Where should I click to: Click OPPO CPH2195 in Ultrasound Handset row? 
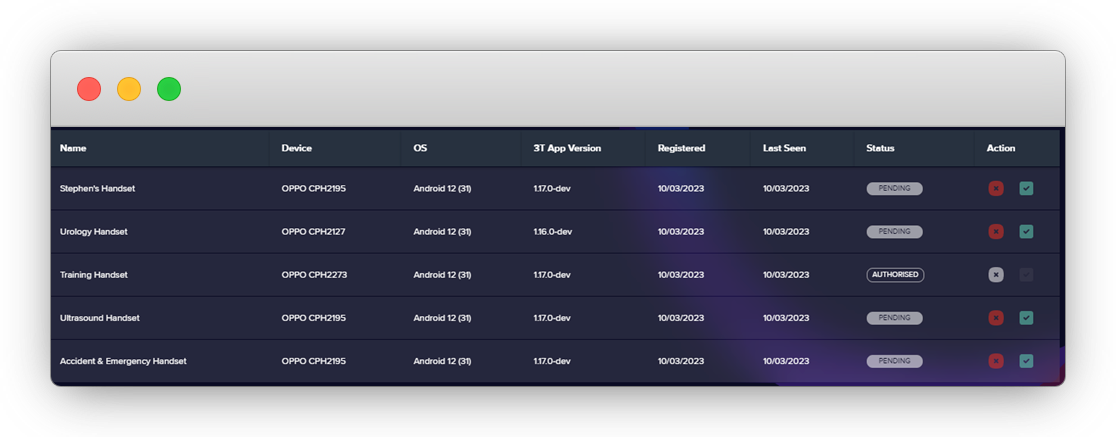[314, 317]
